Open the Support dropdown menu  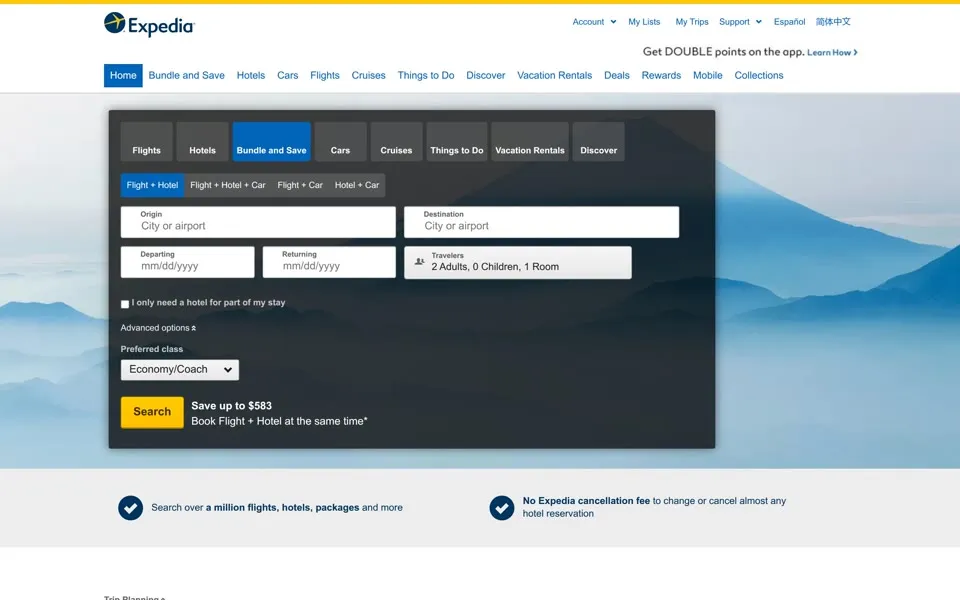[x=740, y=21]
